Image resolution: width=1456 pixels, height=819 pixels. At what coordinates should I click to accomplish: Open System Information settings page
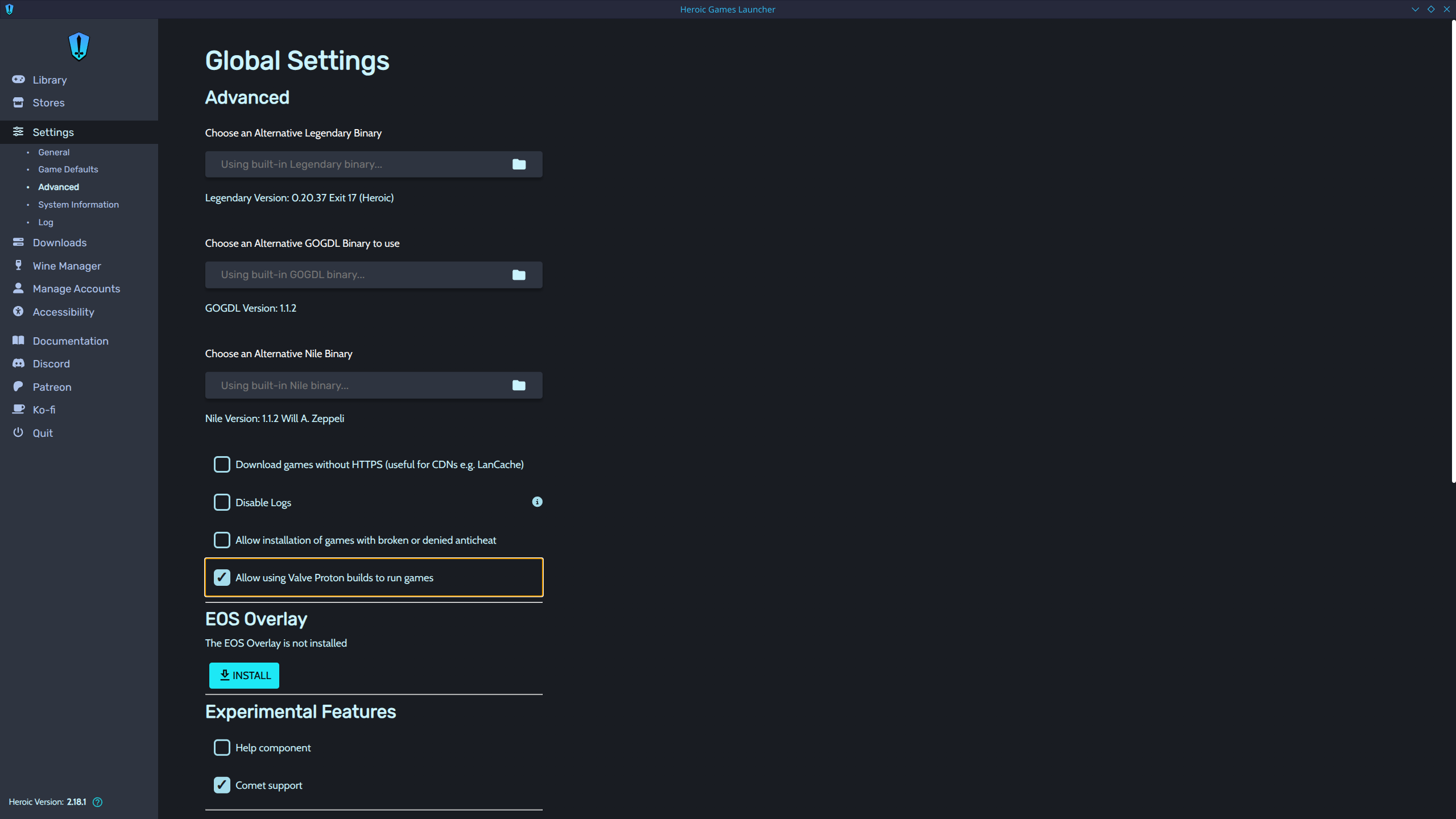[x=78, y=205]
